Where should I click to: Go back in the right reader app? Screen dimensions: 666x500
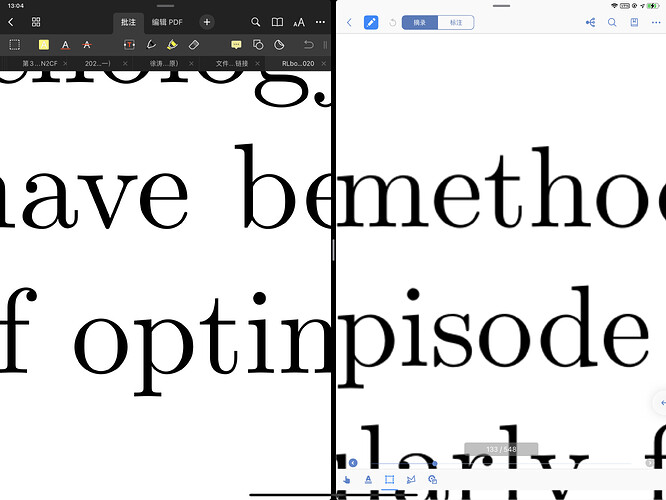point(349,23)
